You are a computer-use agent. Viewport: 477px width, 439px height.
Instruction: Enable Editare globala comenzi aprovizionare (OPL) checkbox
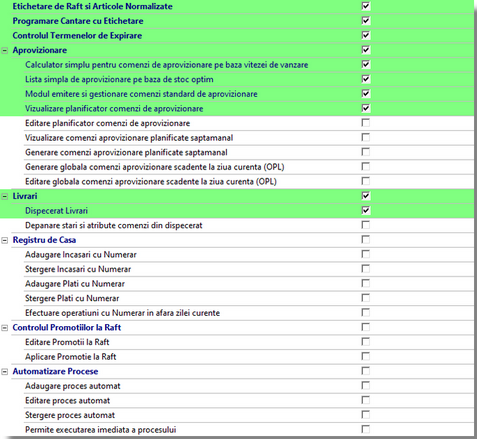366,181
